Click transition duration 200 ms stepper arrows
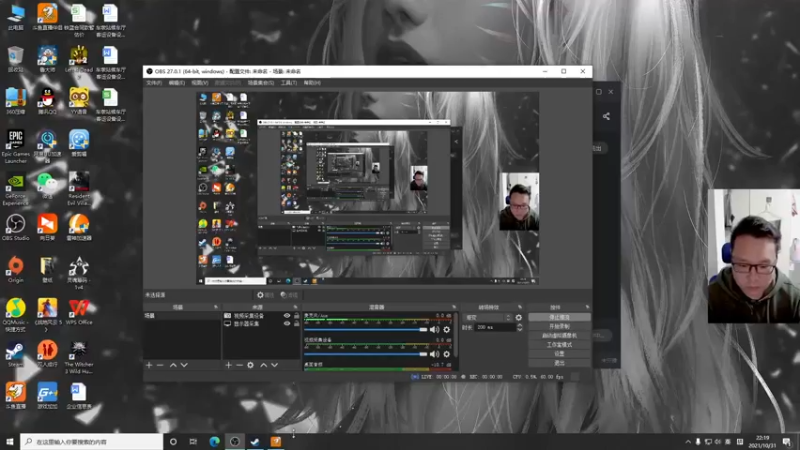This screenshot has width=800, height=450. (x=519, y=328)
